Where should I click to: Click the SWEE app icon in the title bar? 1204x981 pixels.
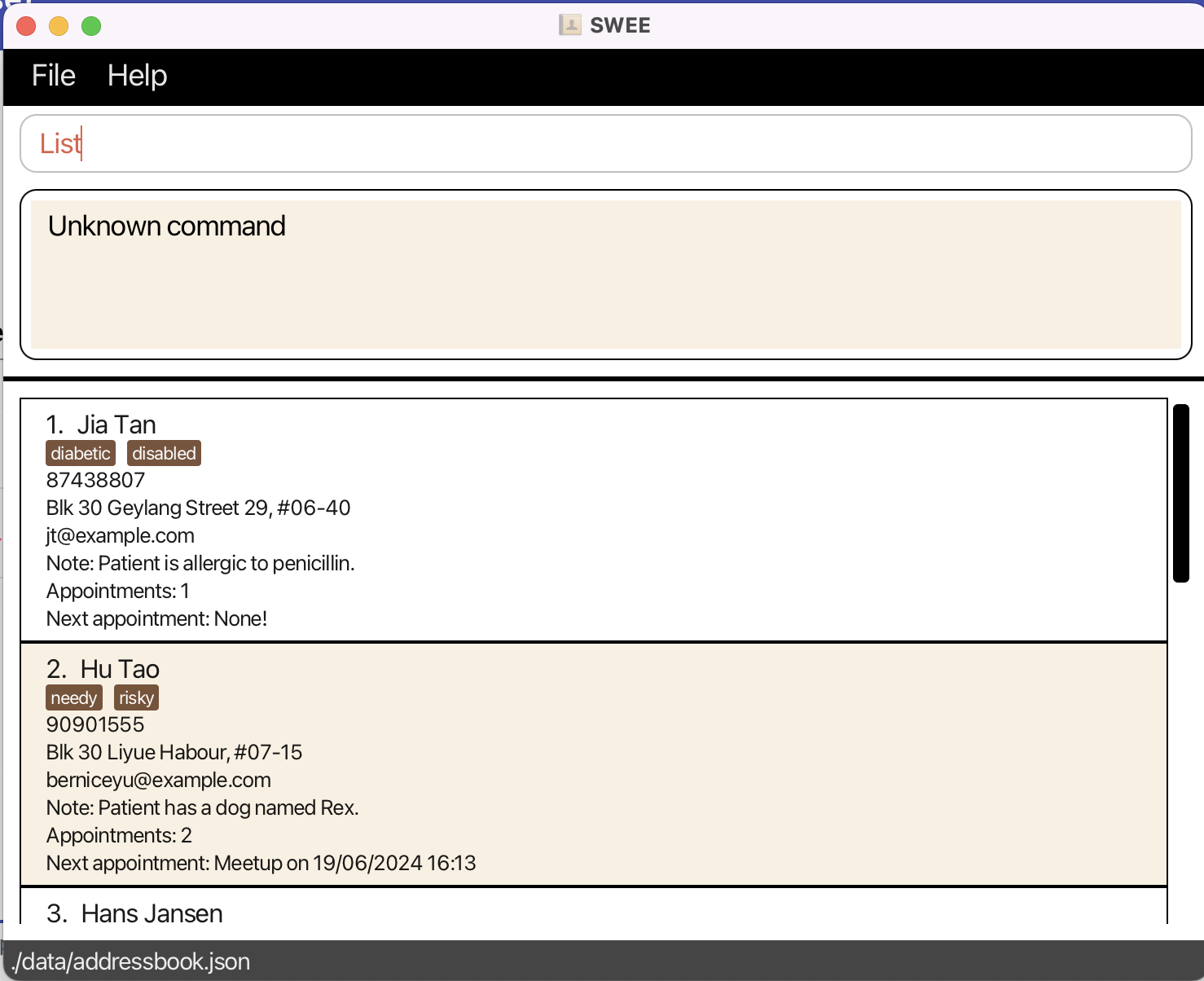click(x=569, y=25)
